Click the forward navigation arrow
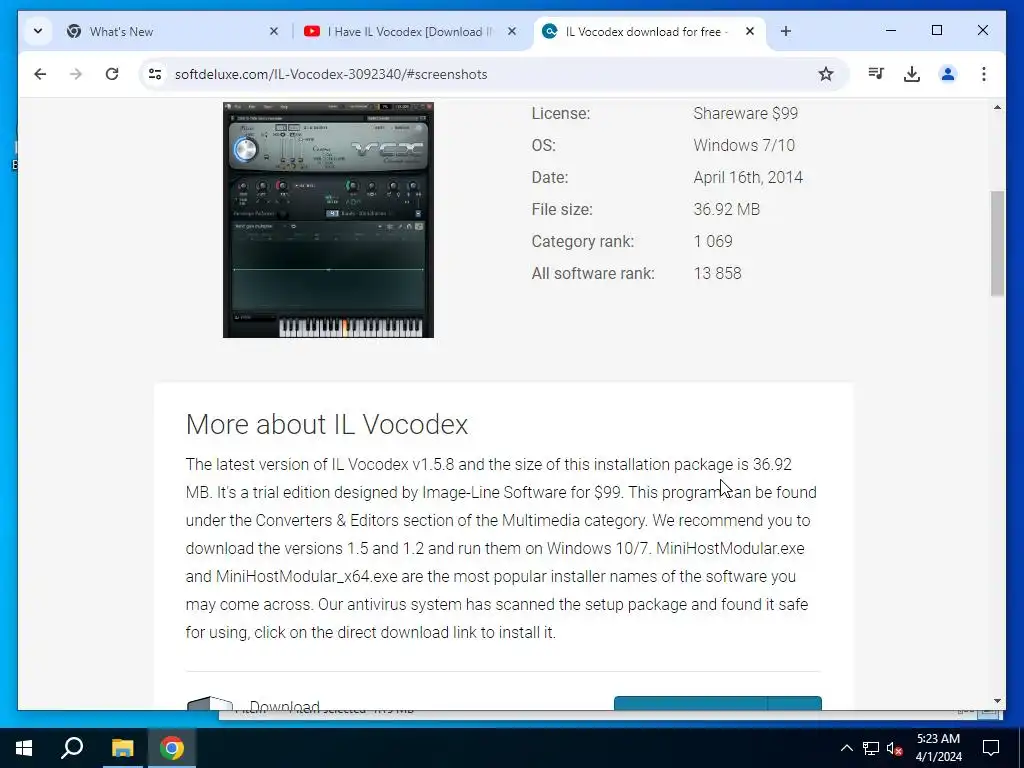Viewport: 1024px width, 768px height. click(76, 74)
